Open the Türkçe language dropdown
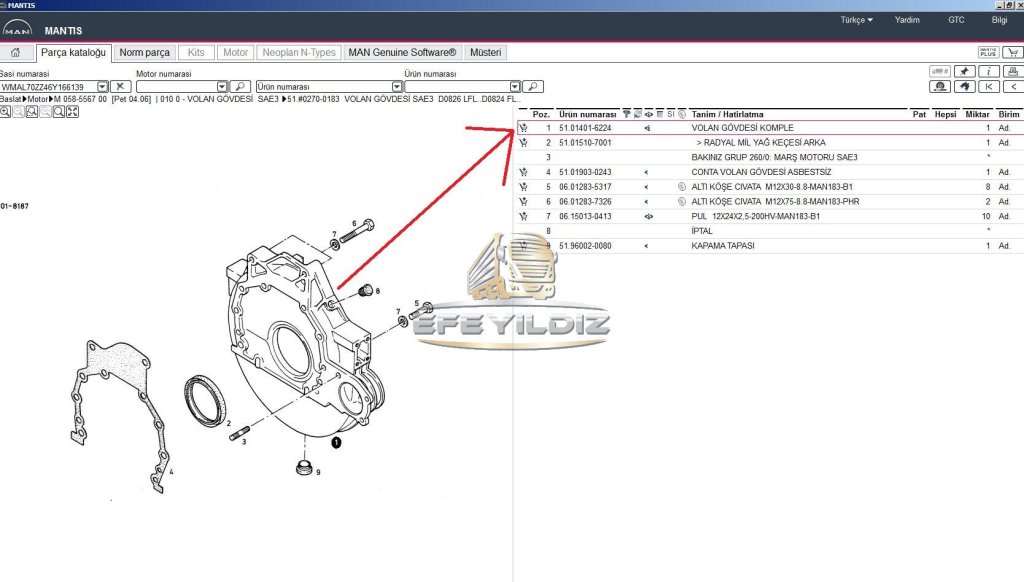The width and height of the screenshot is (1024, 582). pyautogui.click(x=856, y=20)
